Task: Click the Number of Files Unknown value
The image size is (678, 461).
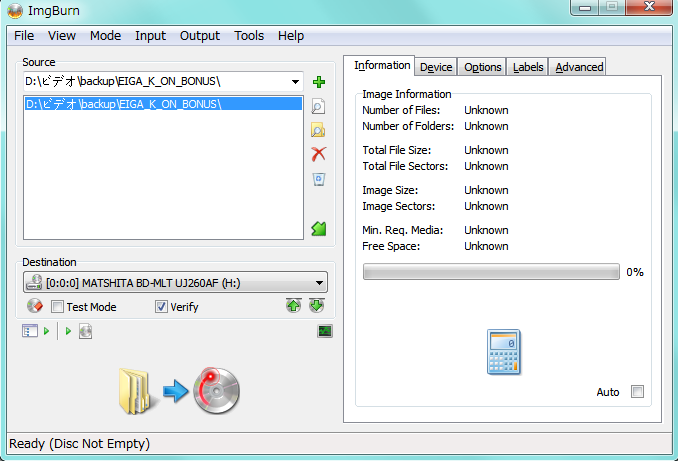Action: (486, 110)
